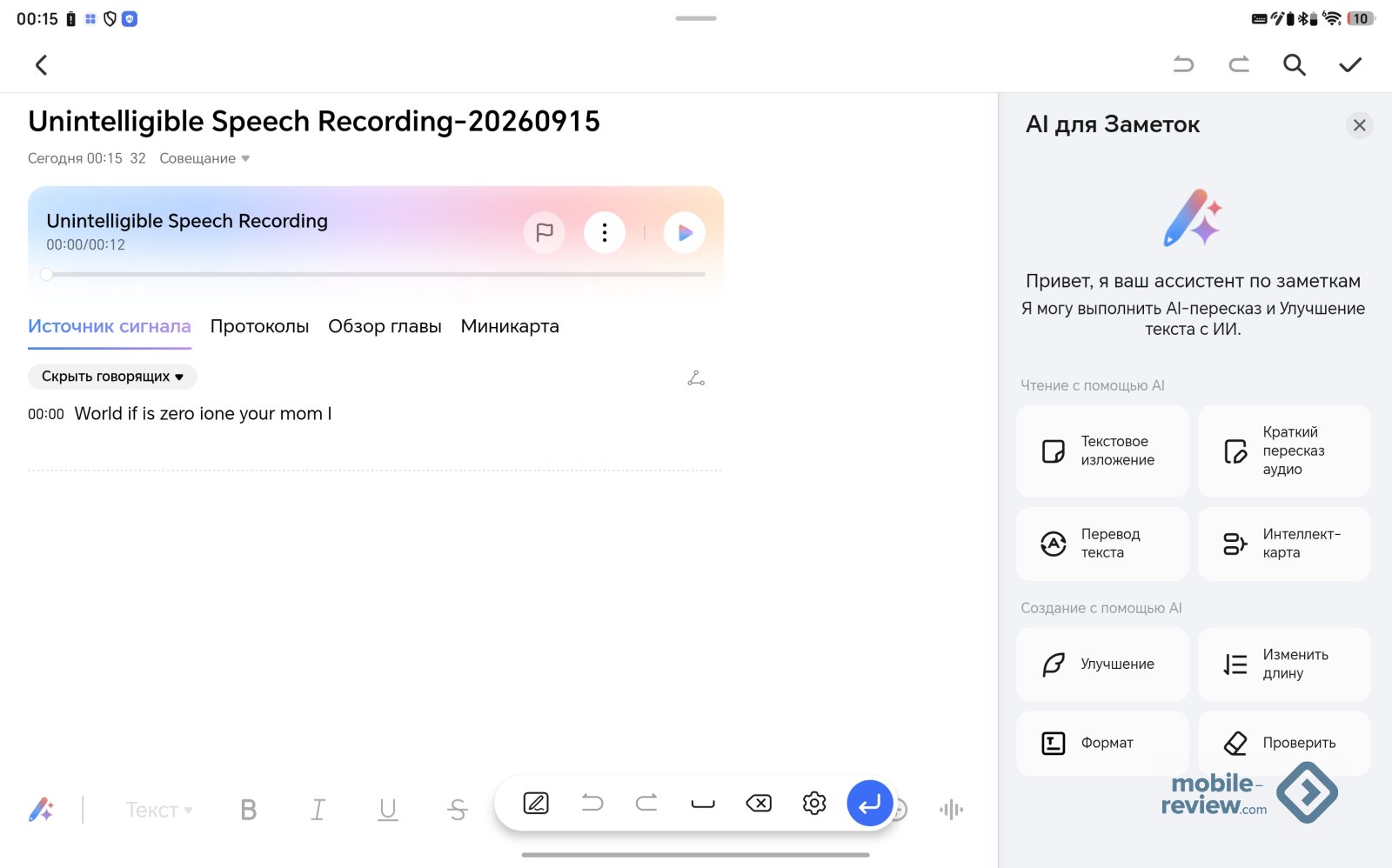Add a flag marker to recording

pyautogui.click(x=545, y=233)
